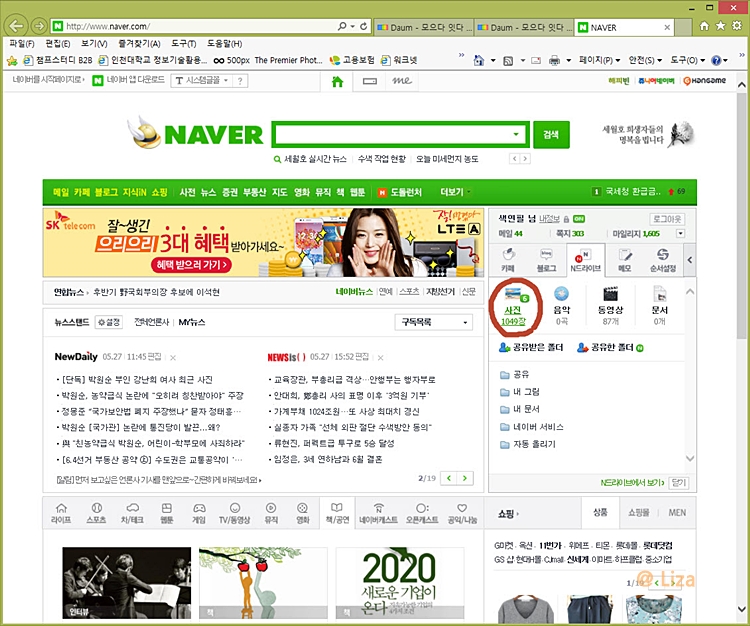Close the NAVER browser tab

667,28
